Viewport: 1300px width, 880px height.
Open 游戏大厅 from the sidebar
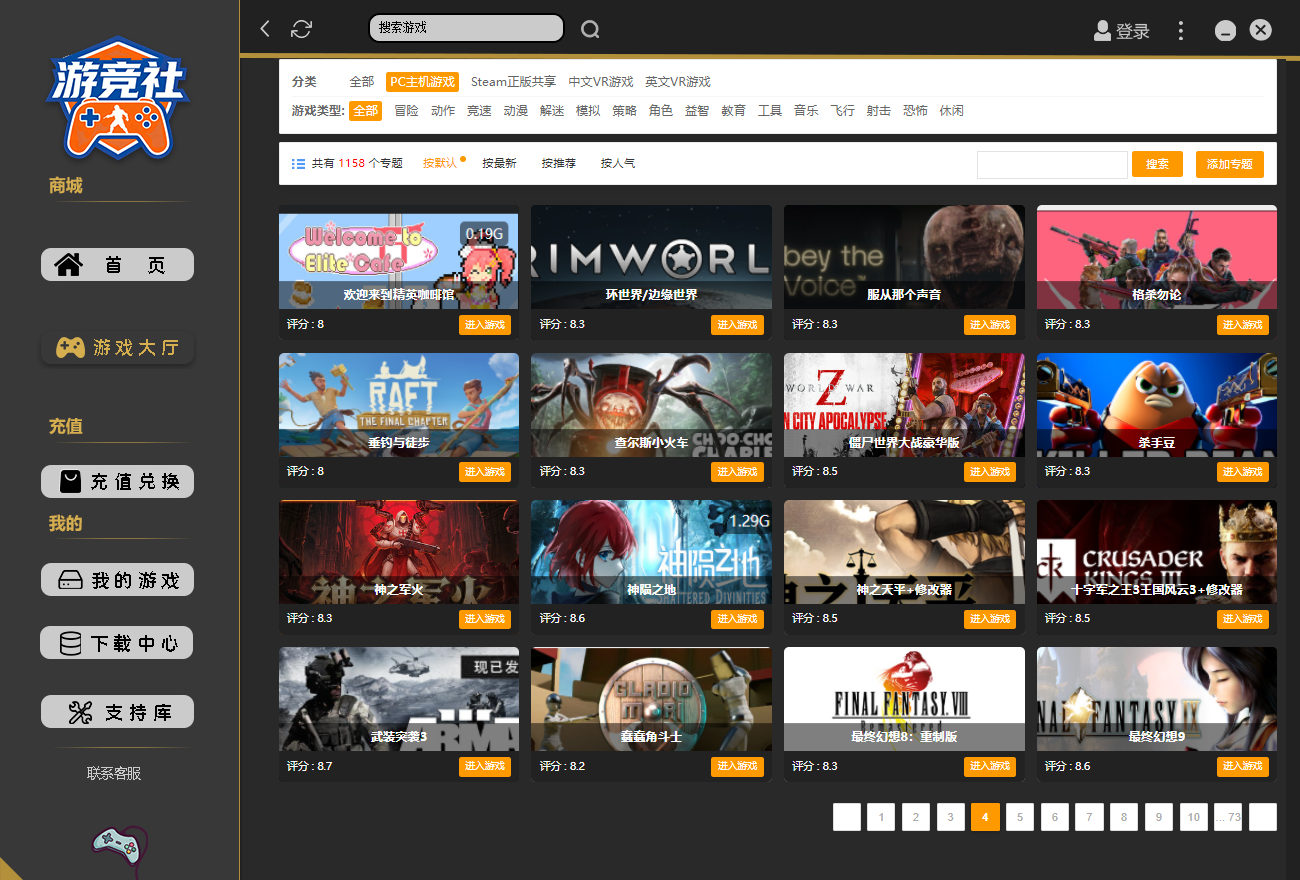pos(117,348)
